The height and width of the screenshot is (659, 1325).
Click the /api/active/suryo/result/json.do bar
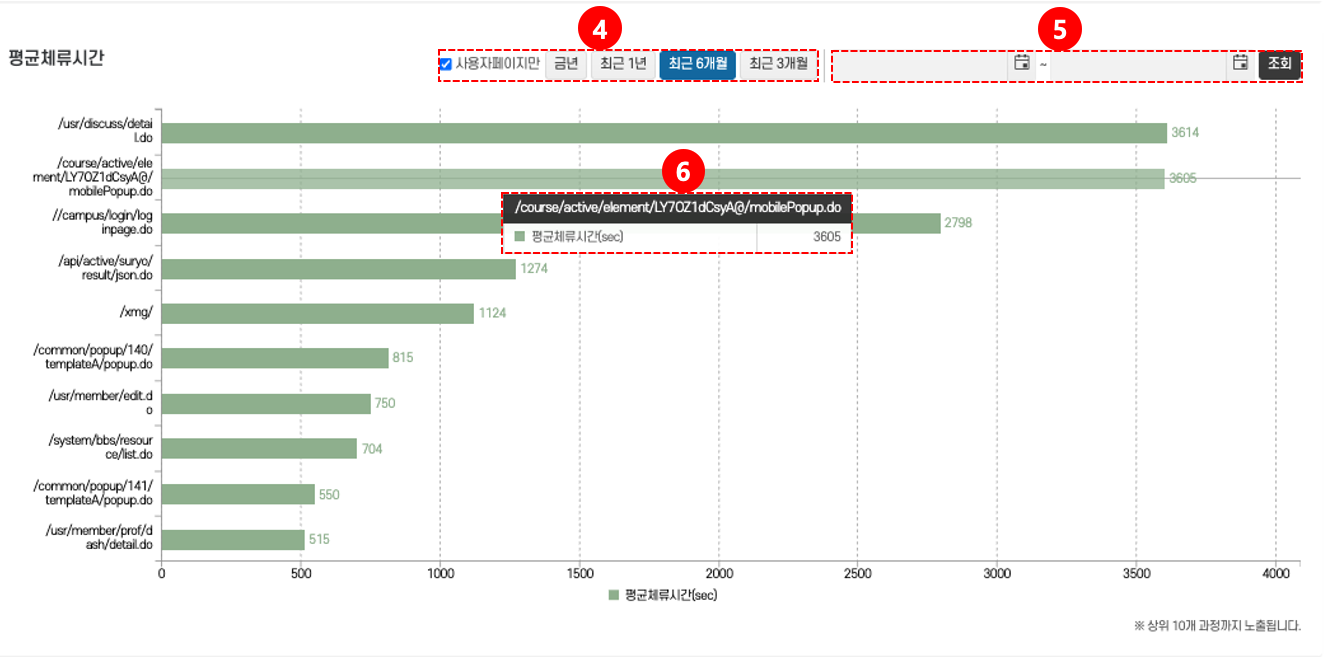click(338, 269)
